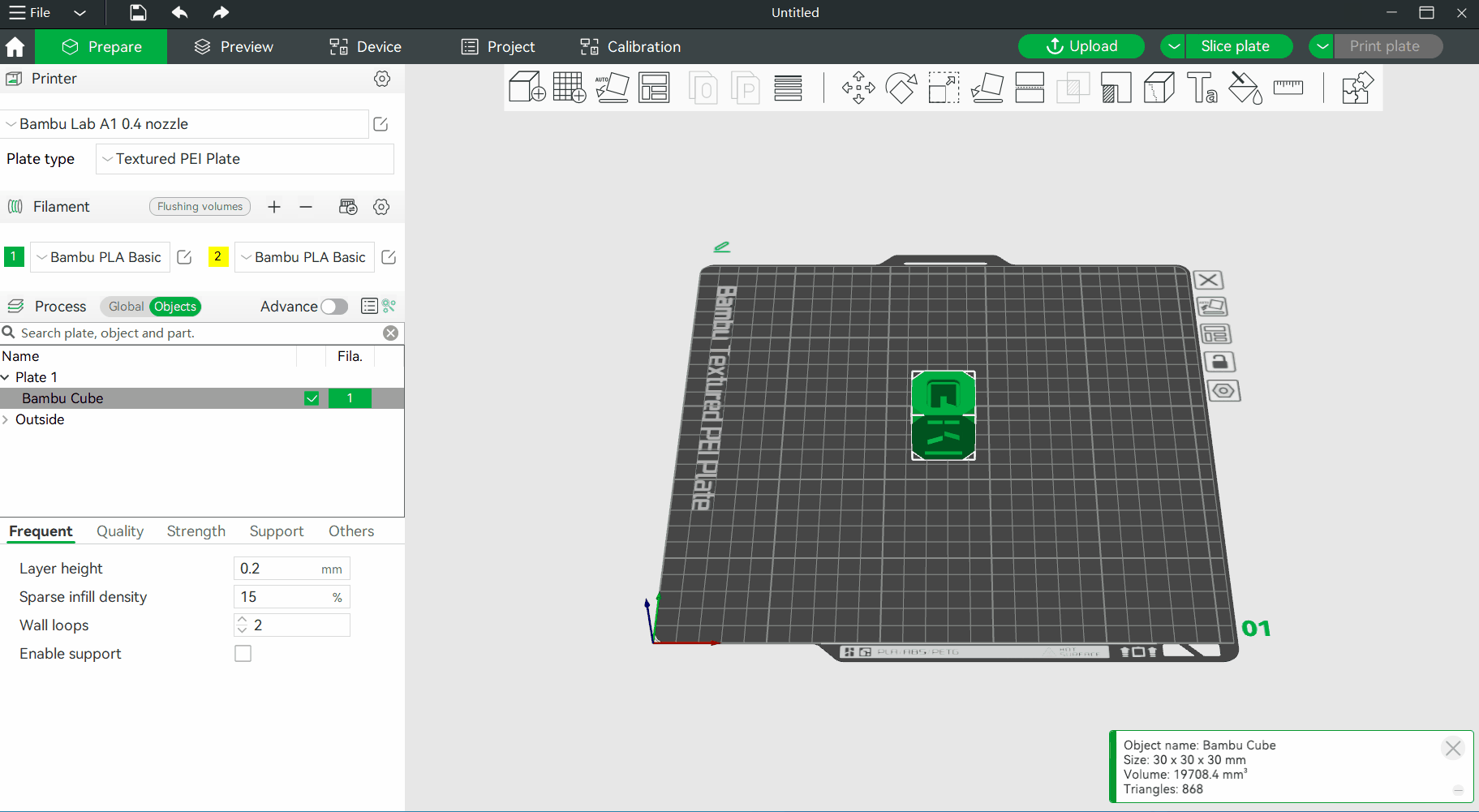Open the Color painting bucket tool
This screenshot has height=812, width=1479.
coord(1245,88)
